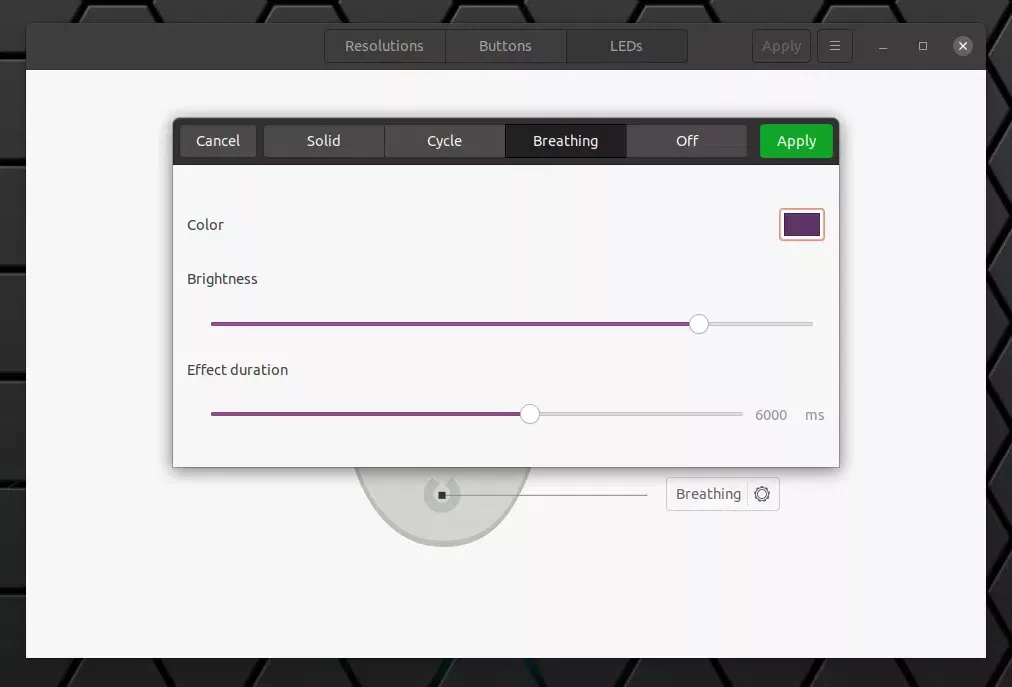1012x687 pixels.
Task: Click the Effect duration slider handle
Action: click(530, 414)
